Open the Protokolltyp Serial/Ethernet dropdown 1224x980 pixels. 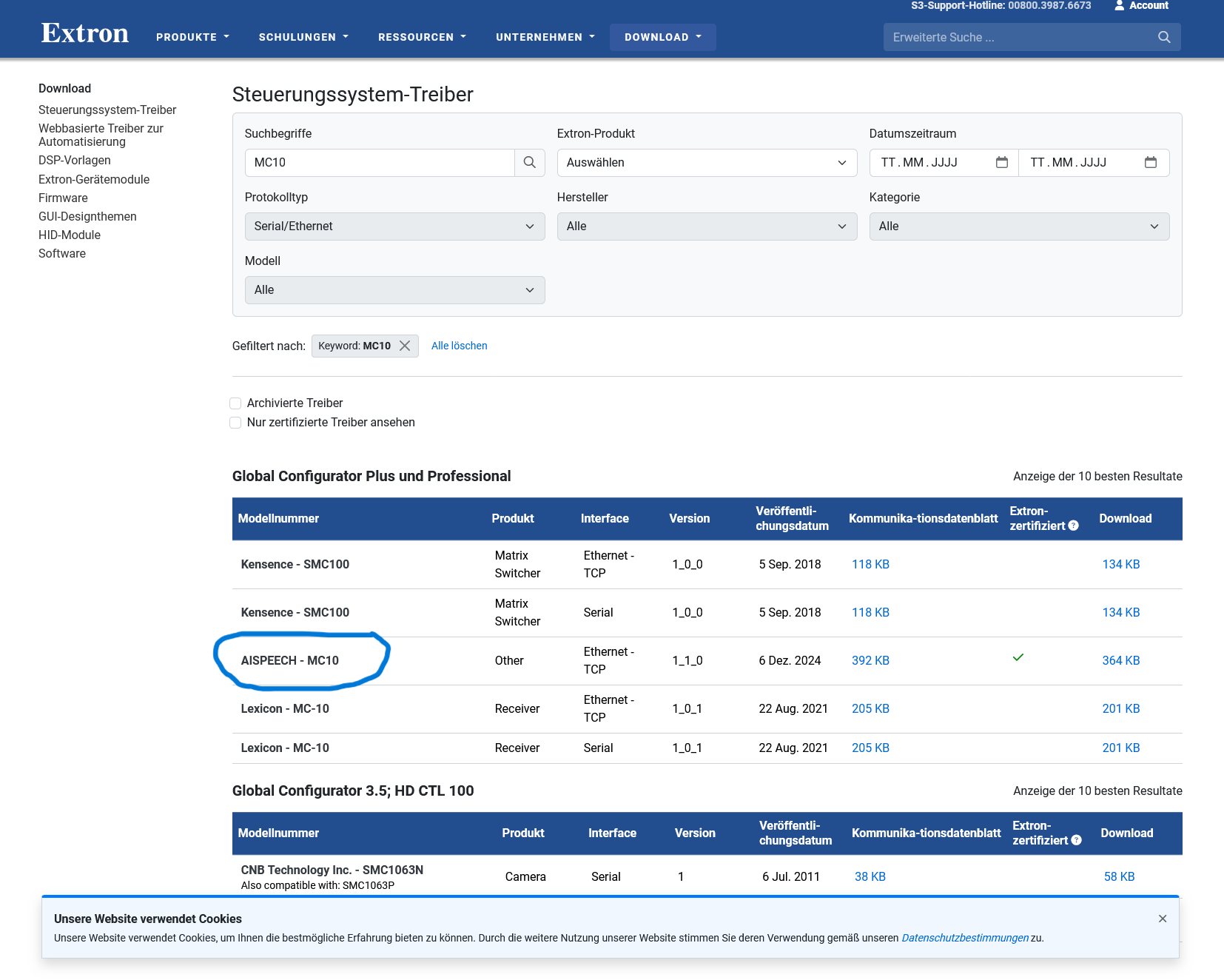pyautogui.click(x=394, y=226)
